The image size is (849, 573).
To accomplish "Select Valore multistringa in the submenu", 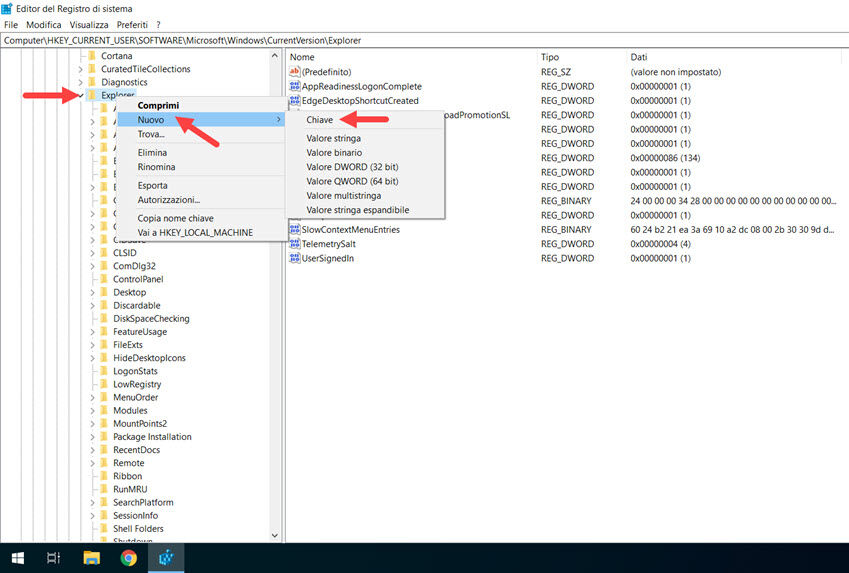I will click(x=365, y=196).
